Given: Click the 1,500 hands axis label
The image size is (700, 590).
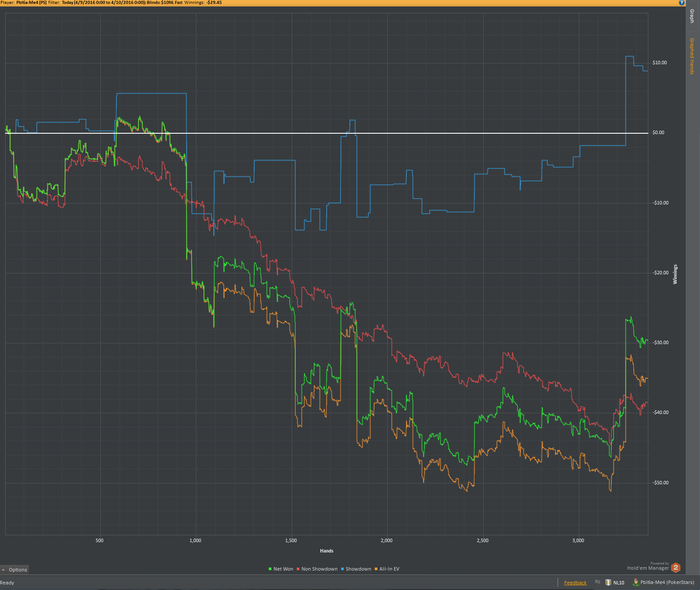Looking at the screenshot, I should tap(291, 540).
